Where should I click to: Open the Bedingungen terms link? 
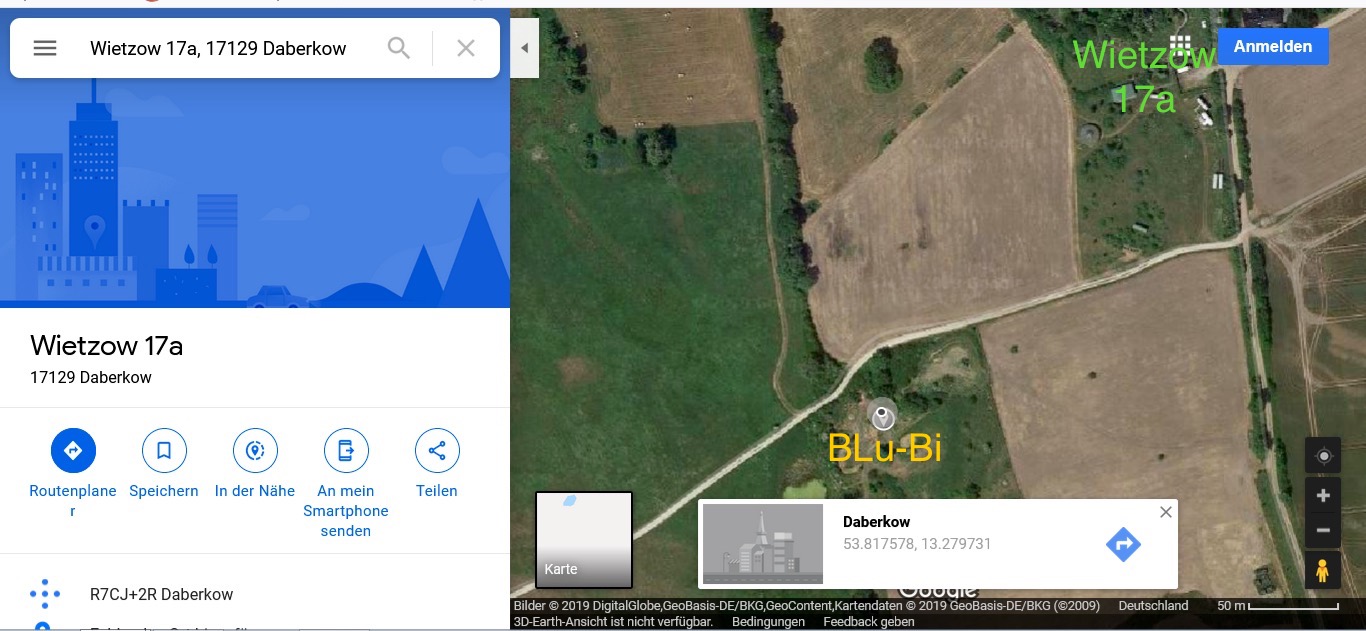click(768, 621)
